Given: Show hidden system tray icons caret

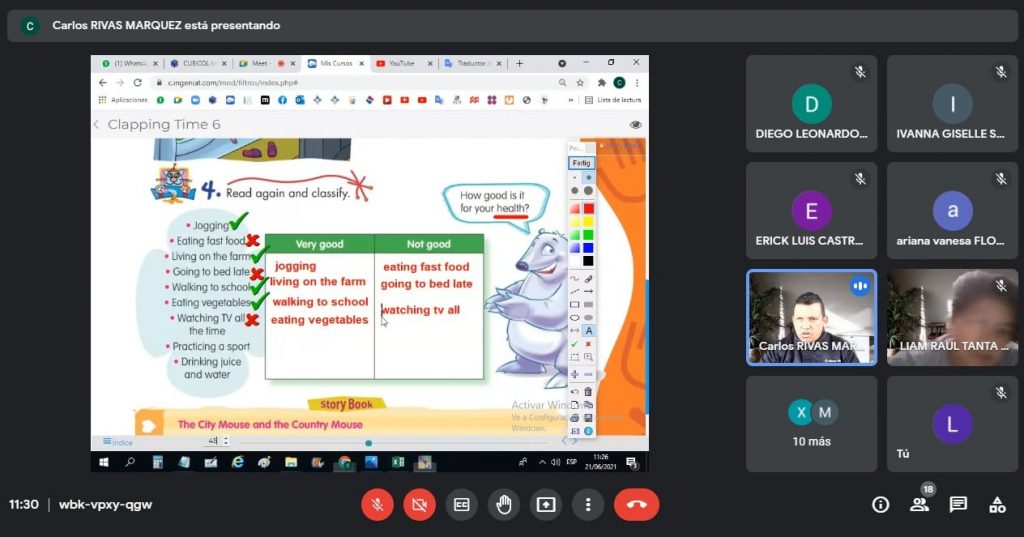Looking at the screenshot, I should point(542,462).
